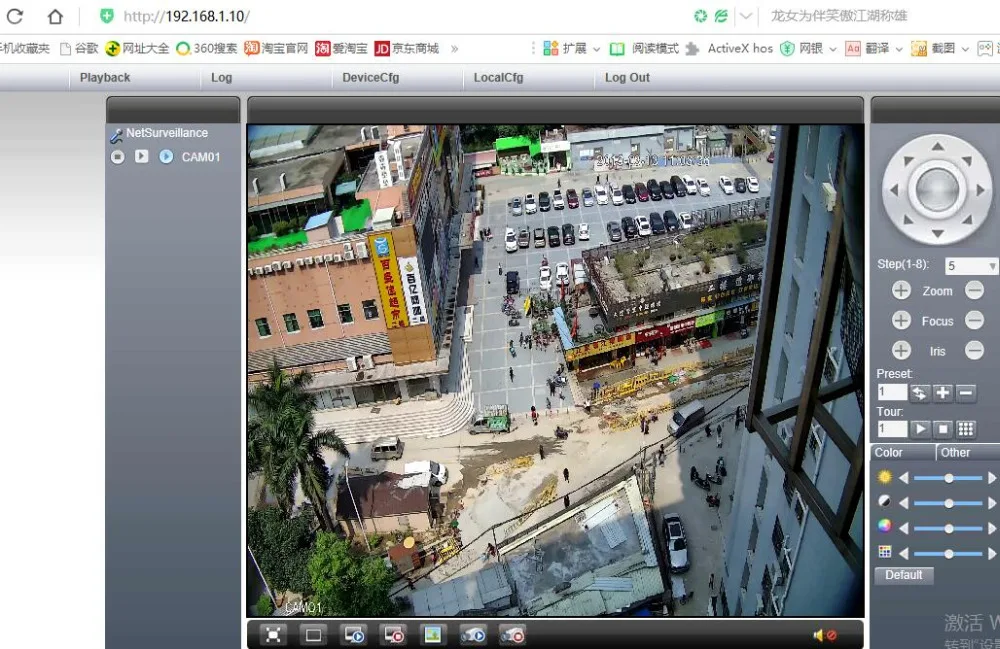
Task: Switch to the Other tab
Action: point(967,453)
